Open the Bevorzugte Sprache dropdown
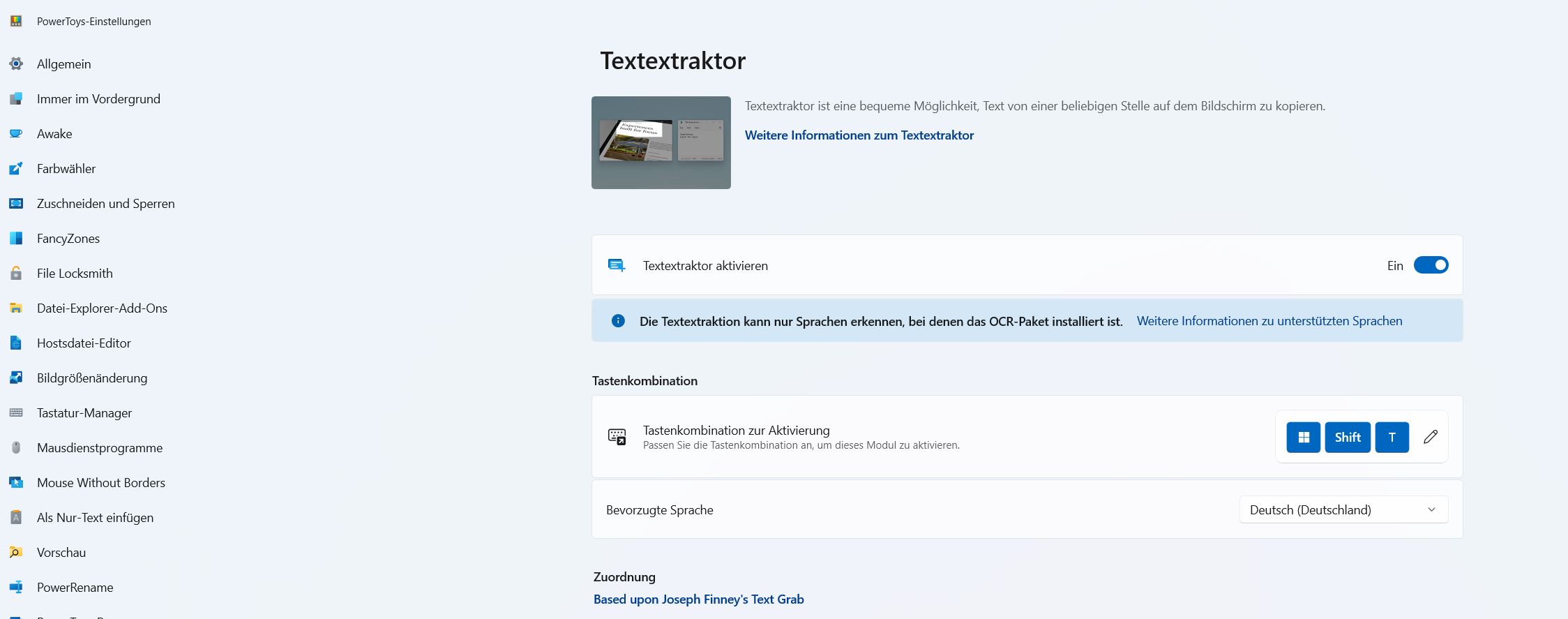Viewport: 1568px width, 619px height. 1343,509
